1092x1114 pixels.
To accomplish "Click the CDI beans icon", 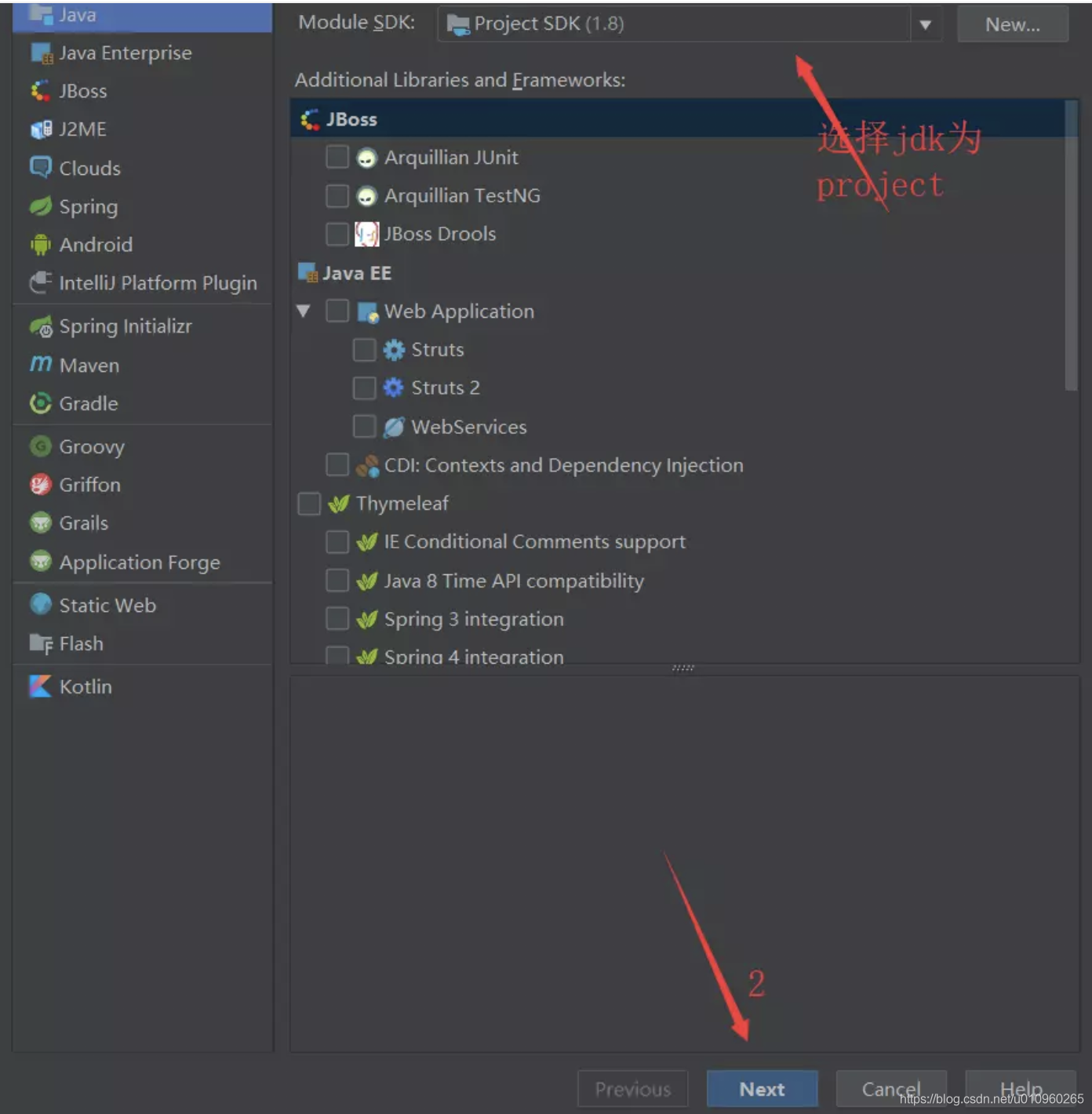I will pyautogui.click(x=367, y=466).
